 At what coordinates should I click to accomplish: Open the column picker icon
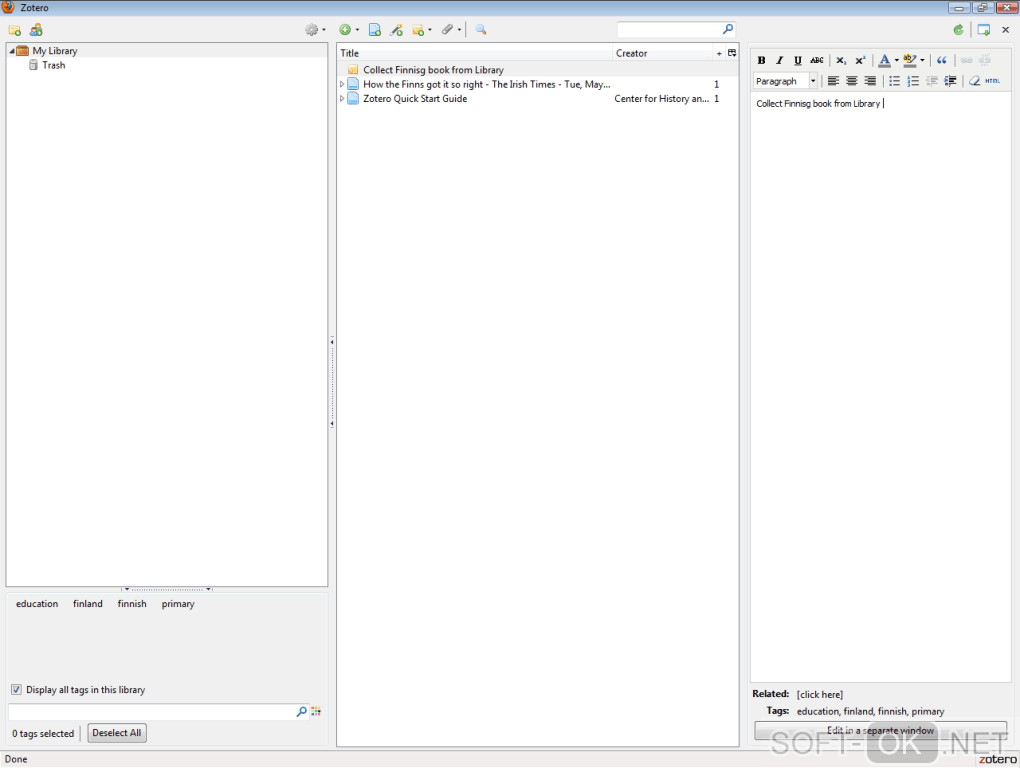[732, 53]
